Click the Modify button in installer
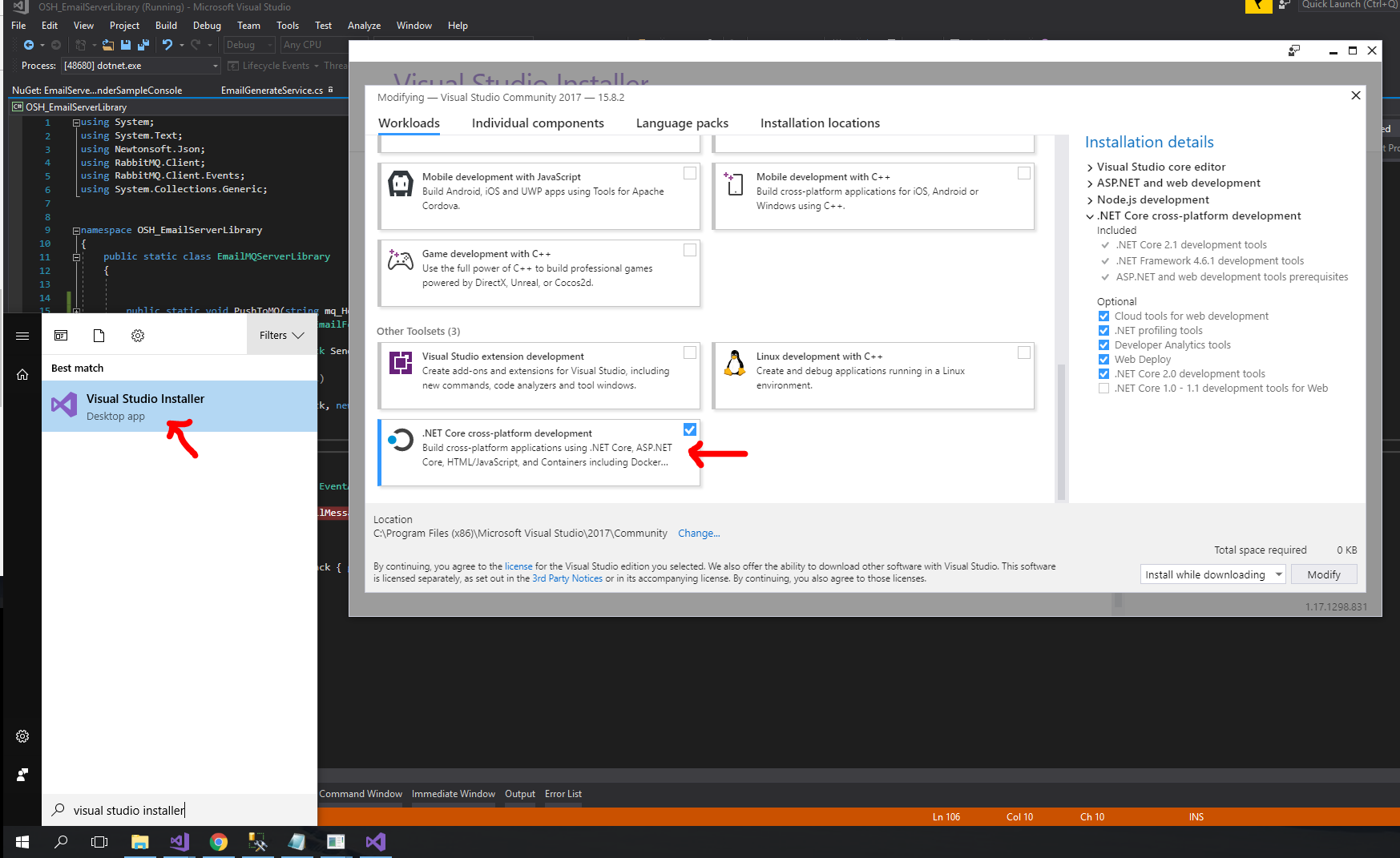 point(1324,574)
